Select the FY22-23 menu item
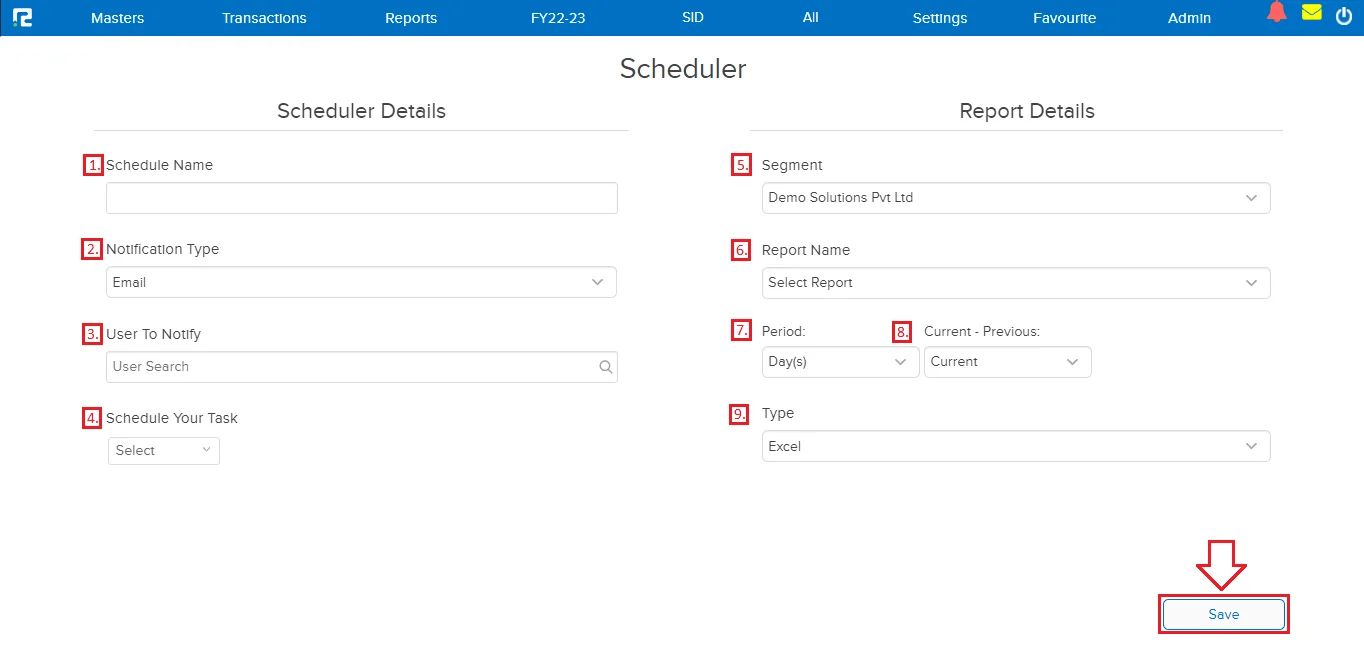The width and height of the screenshot is (1364, 657). click(x=557, y=17)
